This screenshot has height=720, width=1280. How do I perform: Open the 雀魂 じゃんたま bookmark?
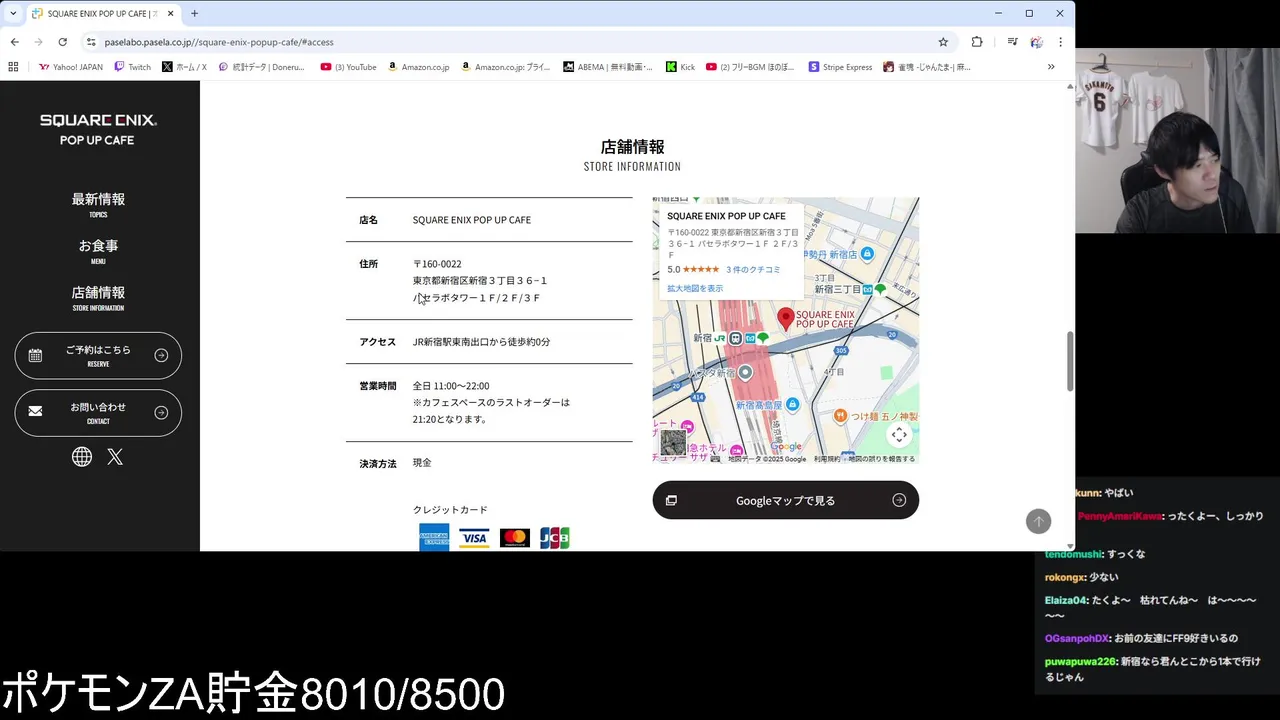point(927,67)
